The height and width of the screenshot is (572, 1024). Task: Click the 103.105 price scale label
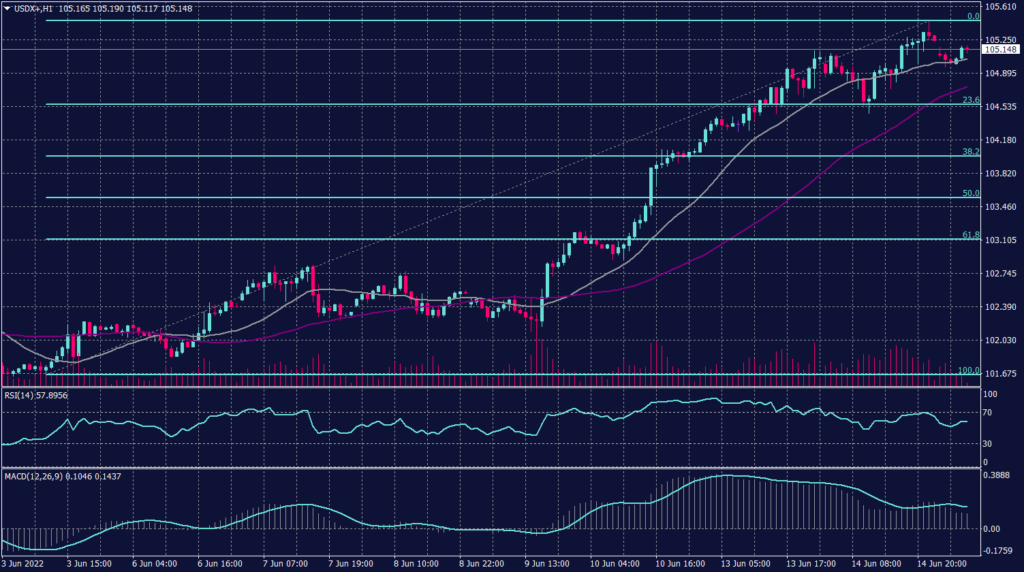pyautogui.click(x=1000, y=240)
